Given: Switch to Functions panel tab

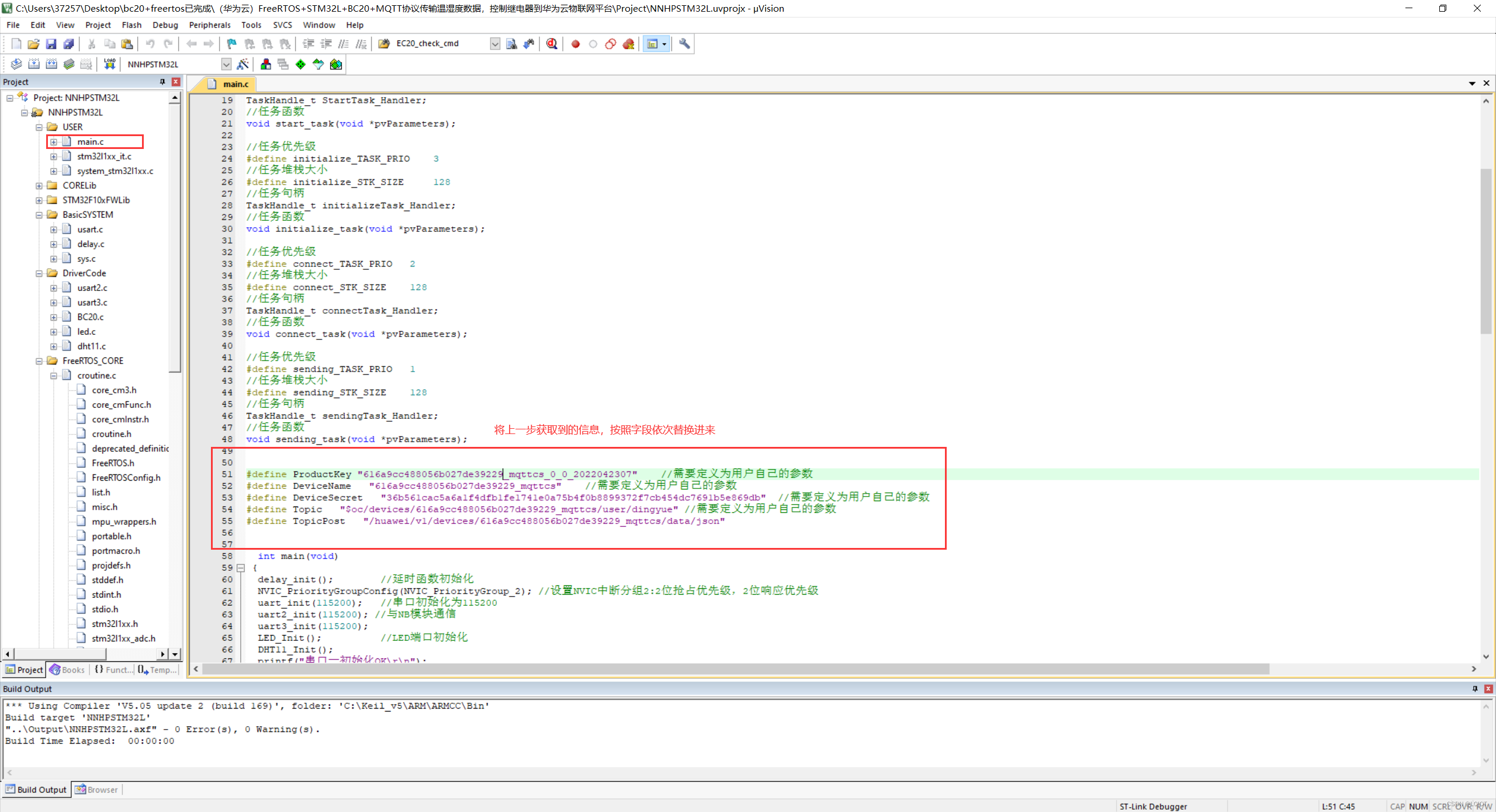Looking at the screenshot, I should [113, 670].
